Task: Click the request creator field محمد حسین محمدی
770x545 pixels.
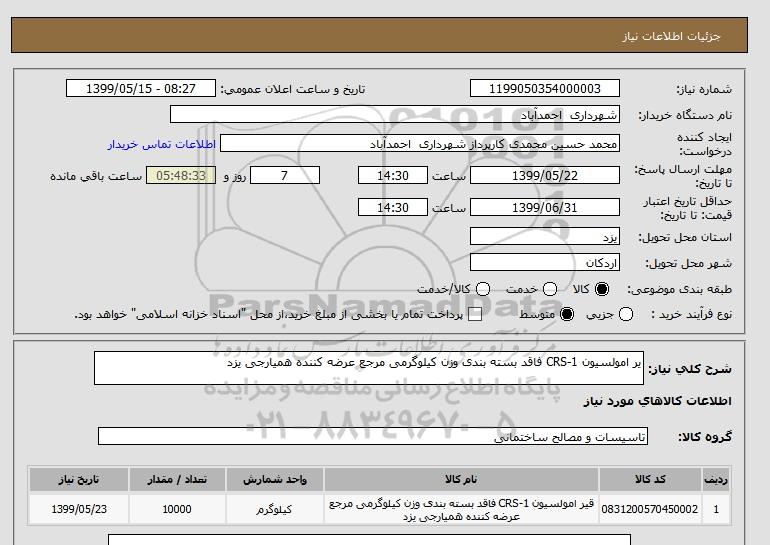Action: 420,143
